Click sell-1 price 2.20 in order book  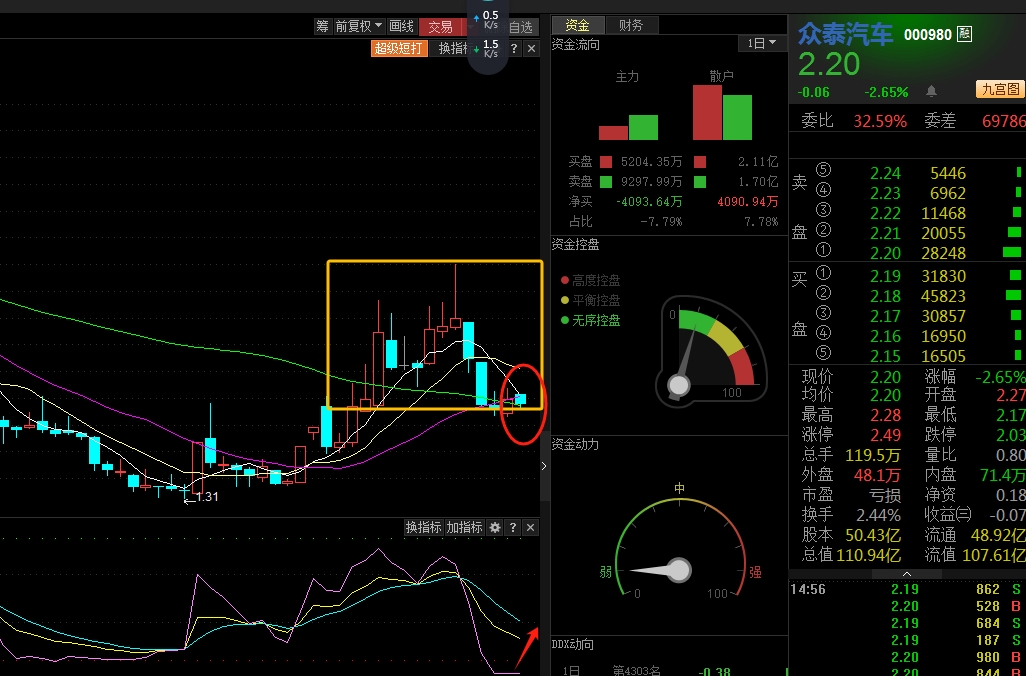pyautogui.click(x=885, y=253)
